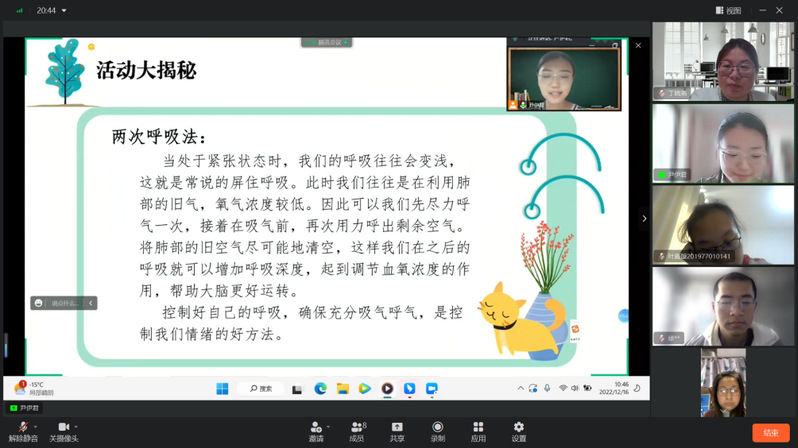Open the Invite (邀请) panel

click(x=316, y=428)
